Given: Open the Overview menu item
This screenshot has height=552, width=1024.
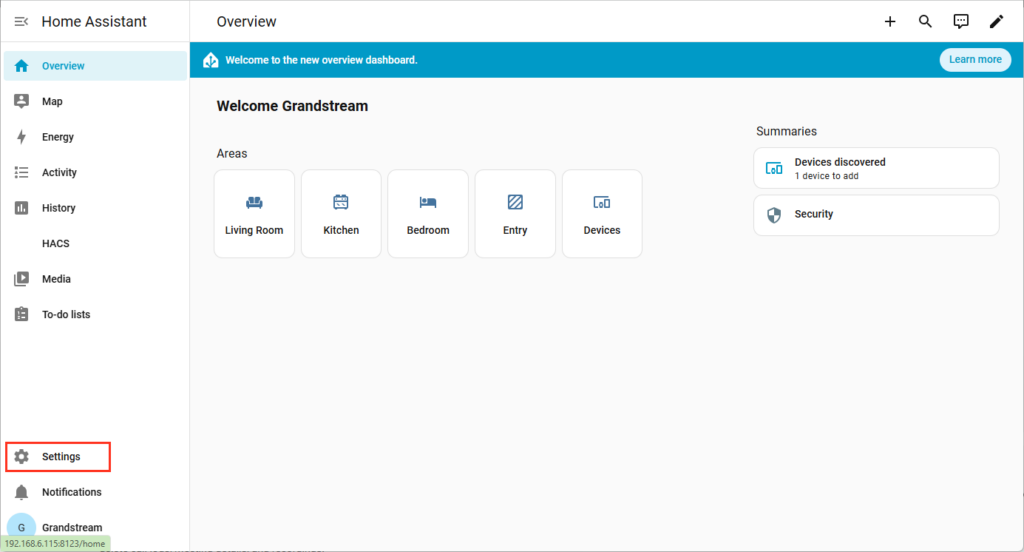Looking at the screenshot, I should click(x=96, y=66).
